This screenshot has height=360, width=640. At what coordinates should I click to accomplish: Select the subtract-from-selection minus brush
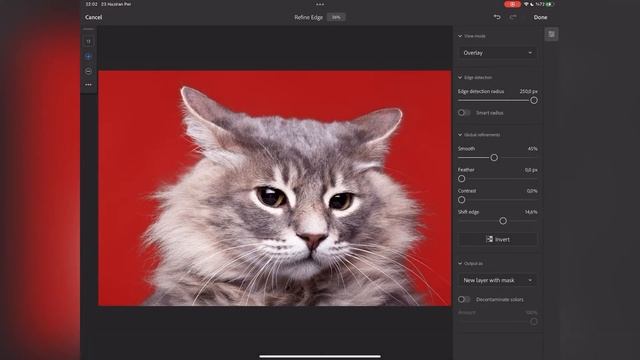pos(88,71)
